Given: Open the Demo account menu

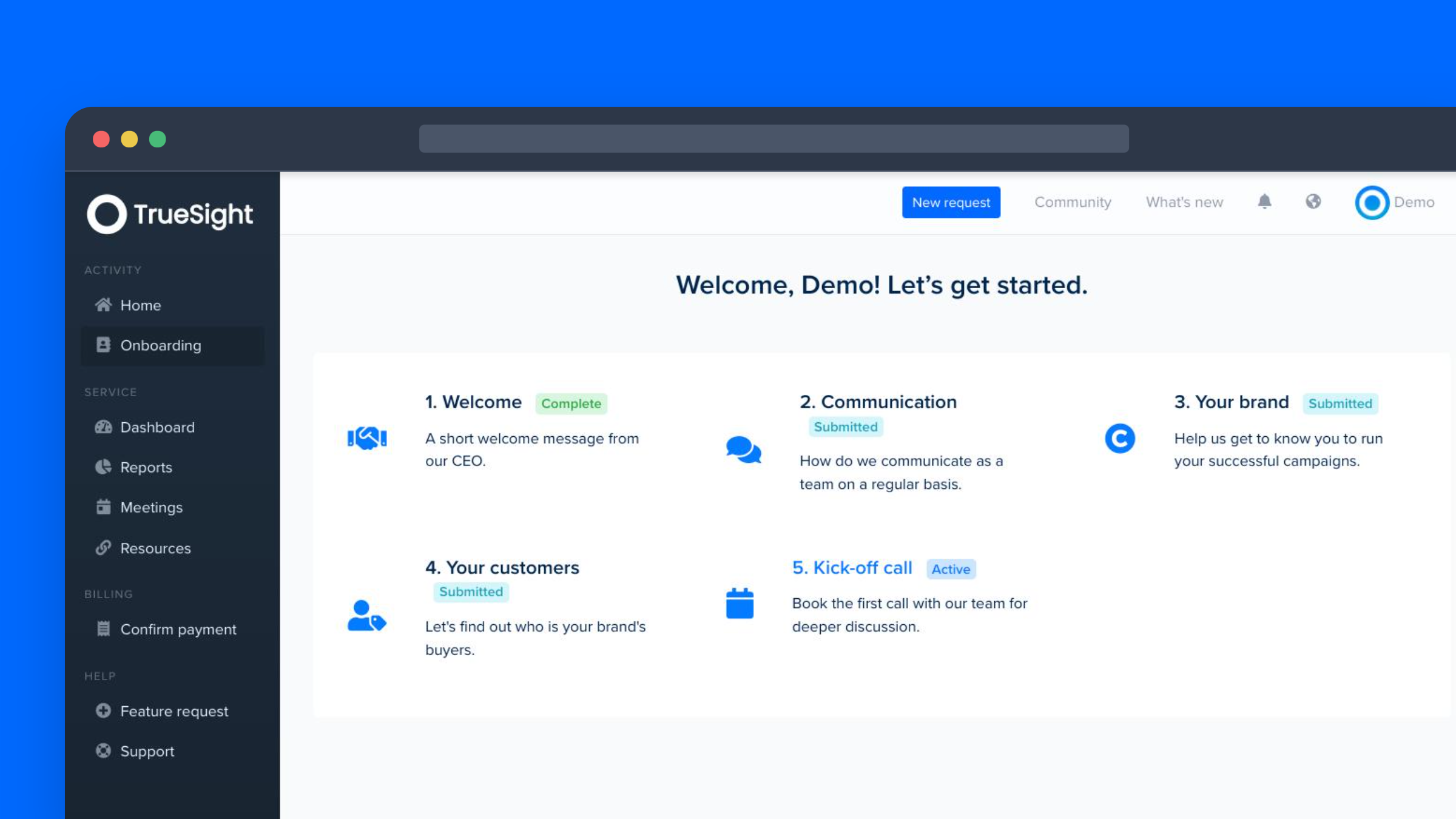Looking at the screenshot, I should coord(1394,202).
